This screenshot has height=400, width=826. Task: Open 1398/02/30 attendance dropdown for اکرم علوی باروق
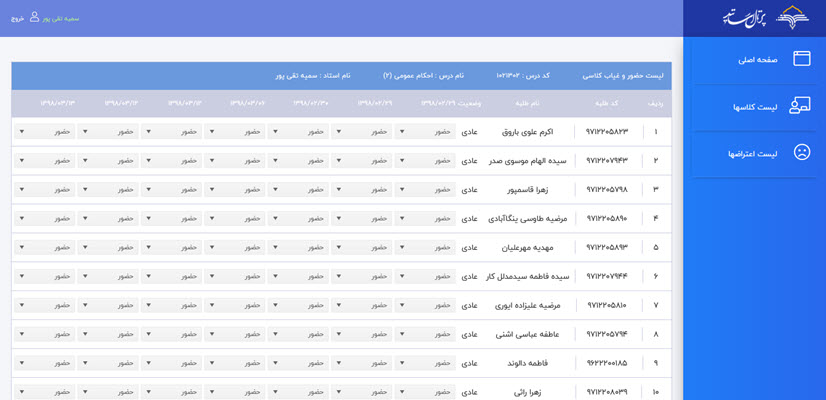pyautogui.click(x=298, y=131)
